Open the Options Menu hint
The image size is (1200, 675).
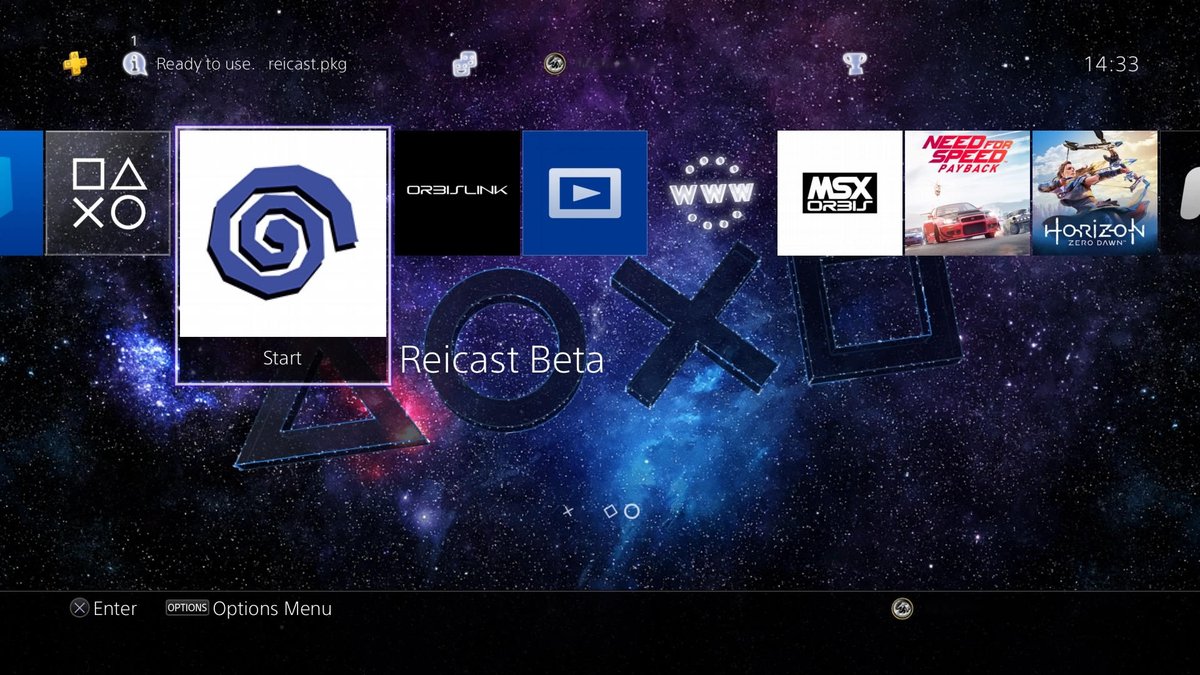point(249,608)
